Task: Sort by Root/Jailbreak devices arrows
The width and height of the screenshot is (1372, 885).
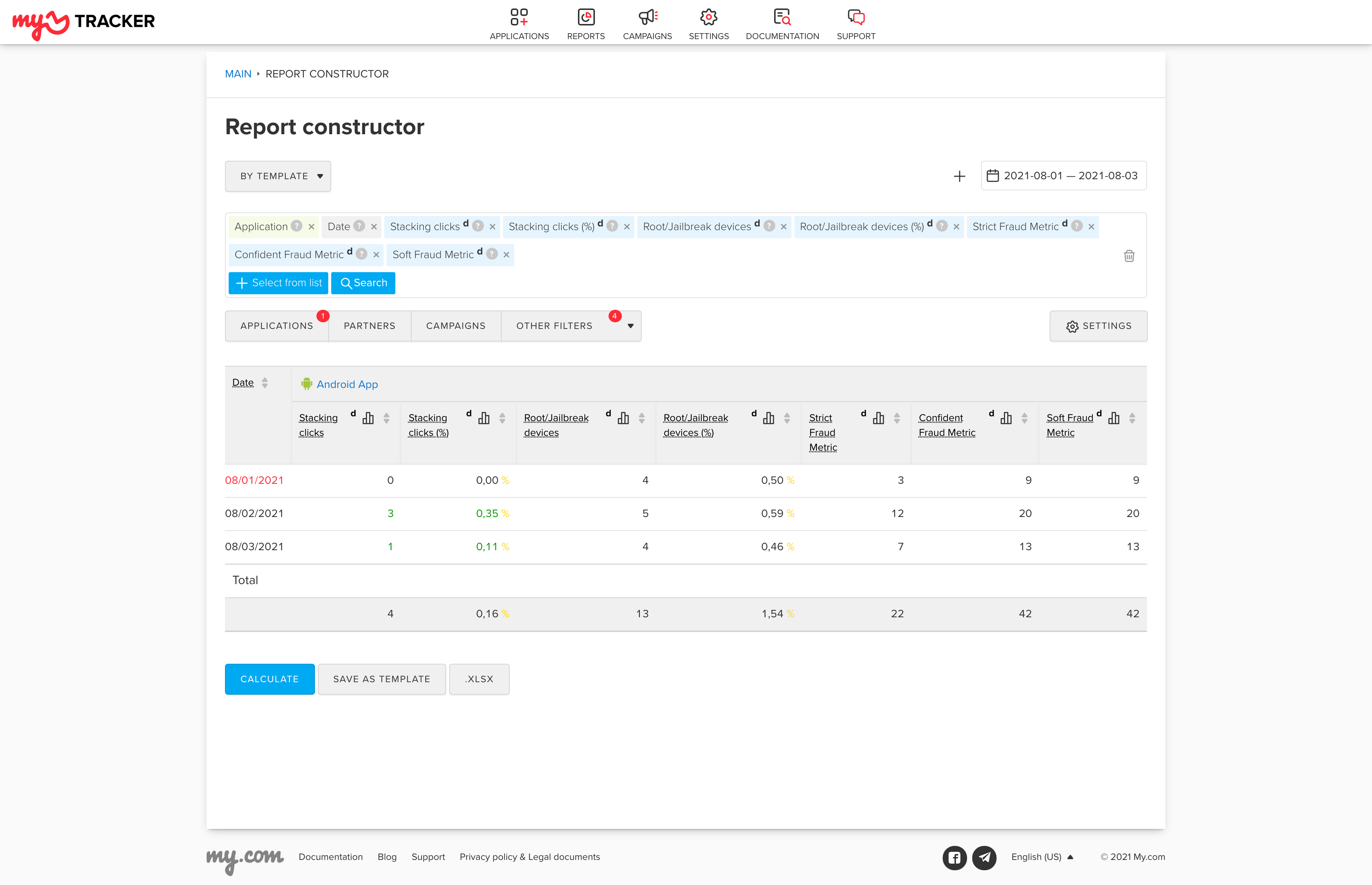Action: click(641, 419)
